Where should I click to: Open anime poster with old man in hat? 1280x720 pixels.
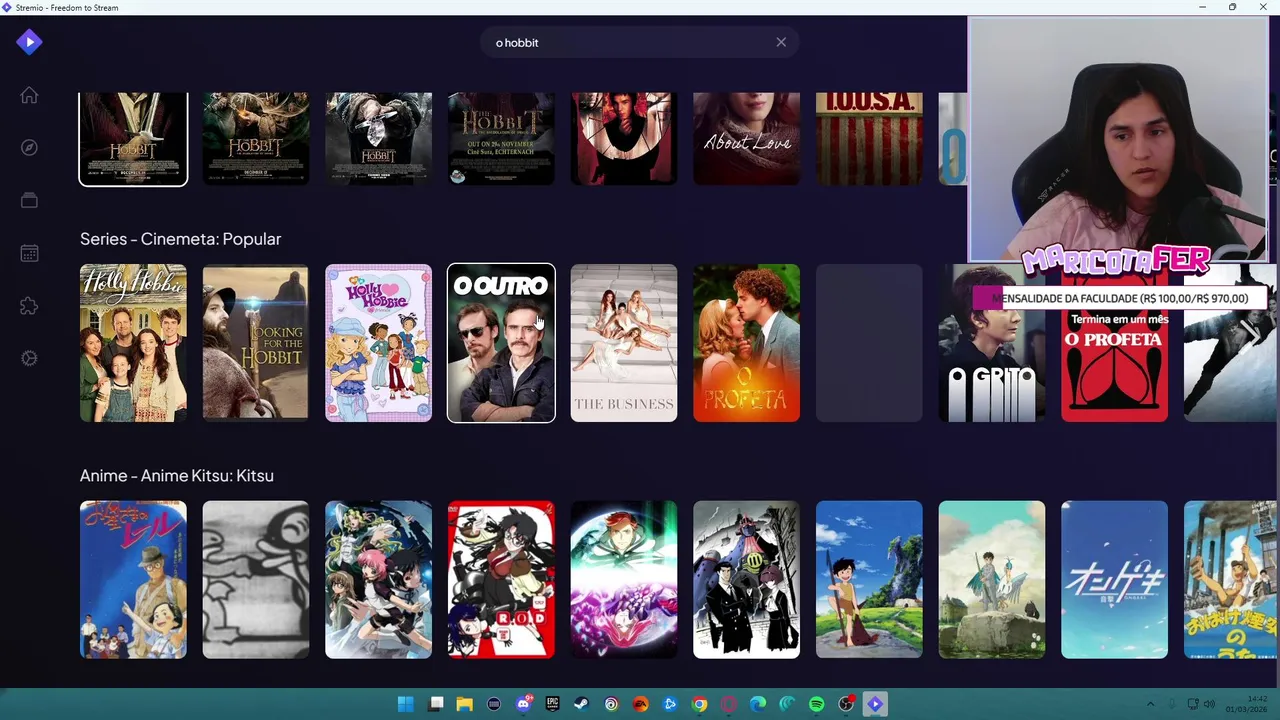133,580
